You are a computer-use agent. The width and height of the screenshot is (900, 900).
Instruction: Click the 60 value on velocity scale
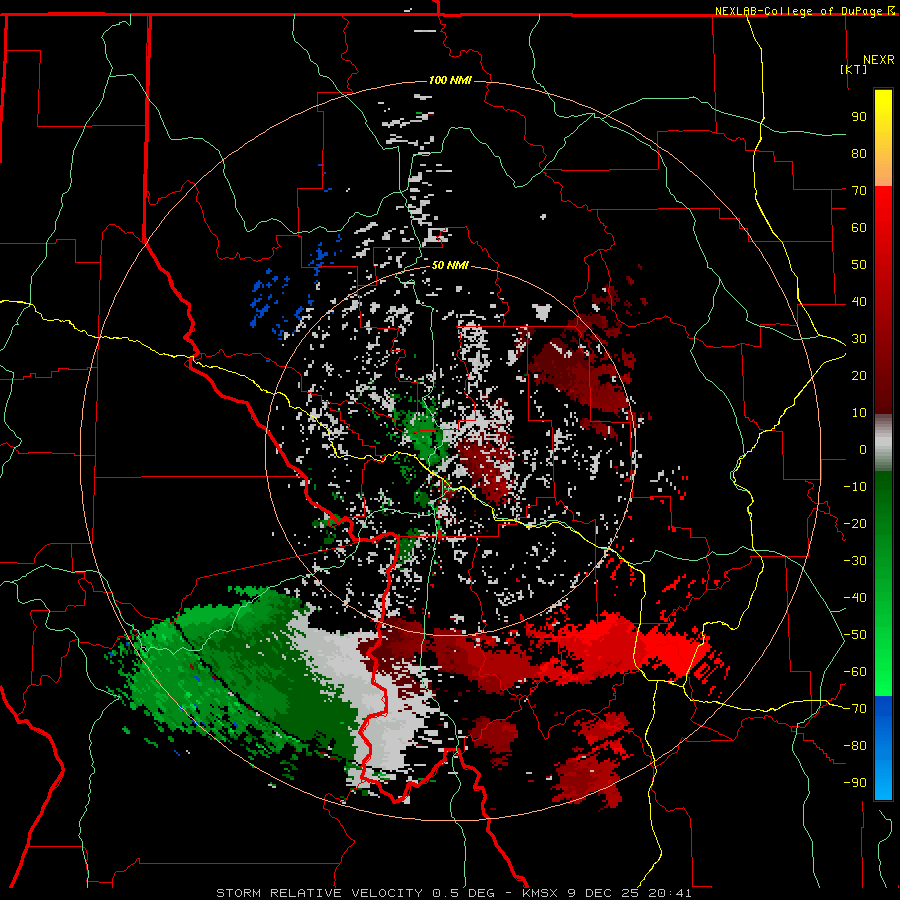click(x=859, y=228)
